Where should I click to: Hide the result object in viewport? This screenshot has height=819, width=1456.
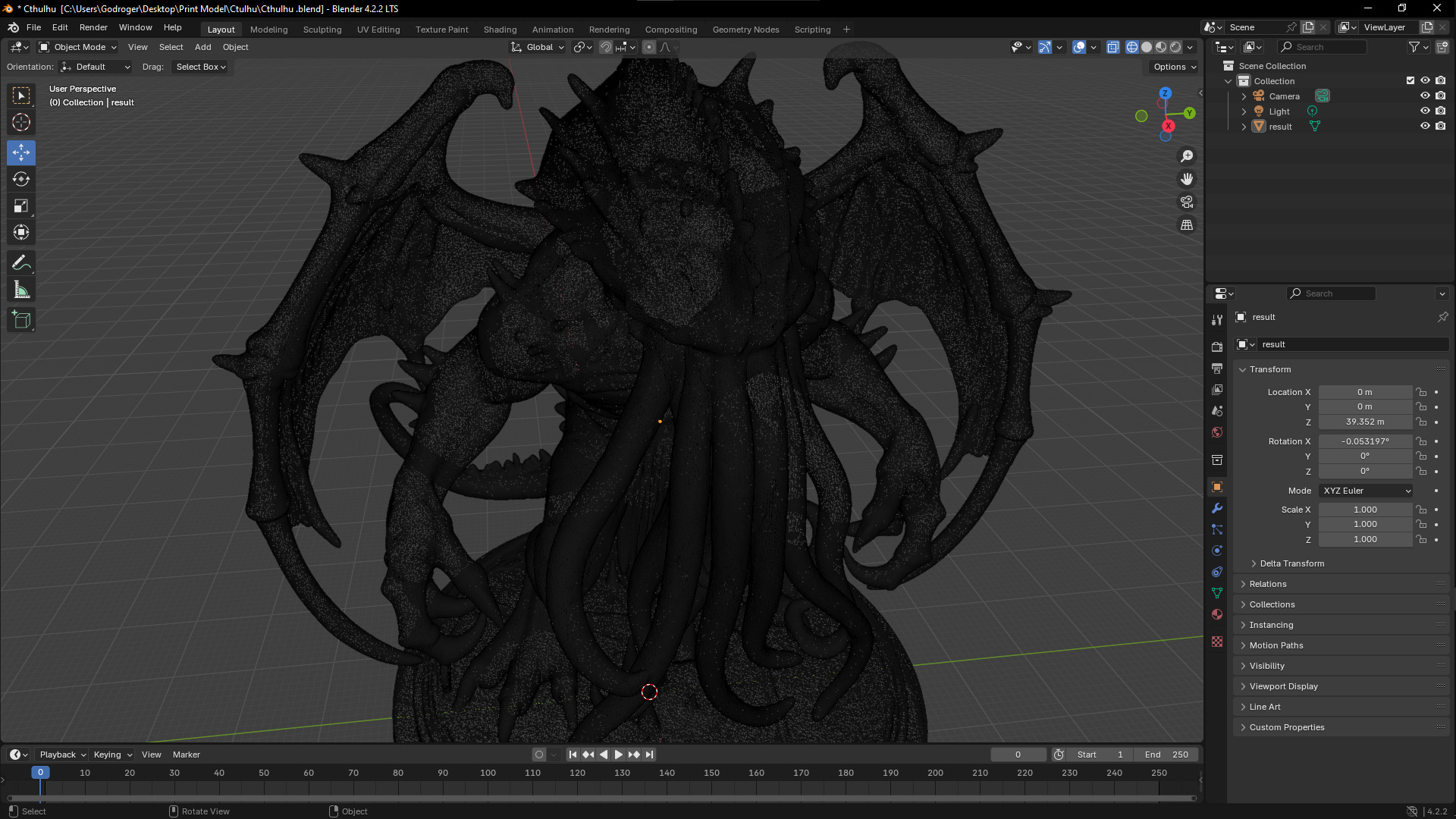(x=1425, y=126)
